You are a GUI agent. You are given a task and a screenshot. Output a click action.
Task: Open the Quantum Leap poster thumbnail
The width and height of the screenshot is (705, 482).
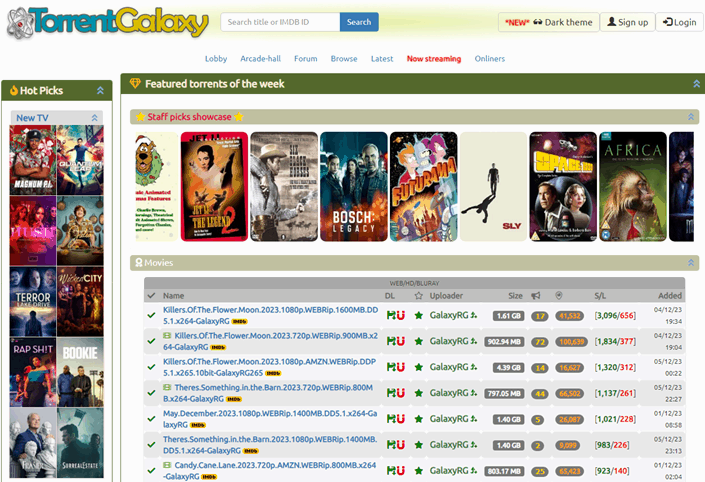(x=80, y=160)
